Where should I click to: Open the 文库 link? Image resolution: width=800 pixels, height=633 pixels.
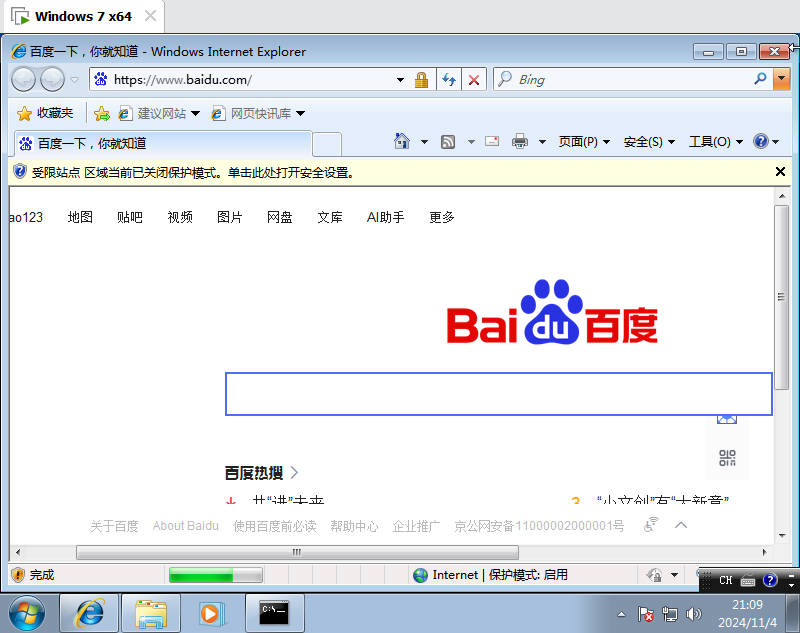pos(330,217)
